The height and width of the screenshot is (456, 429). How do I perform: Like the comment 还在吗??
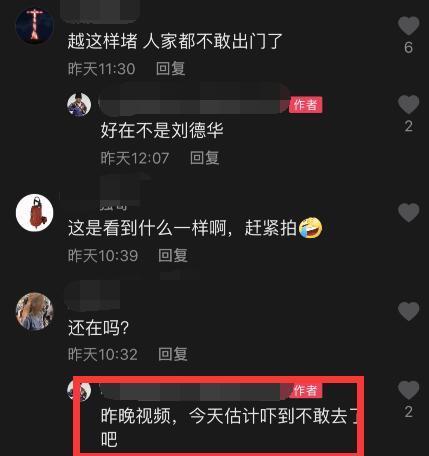click(x=408, y=311)
